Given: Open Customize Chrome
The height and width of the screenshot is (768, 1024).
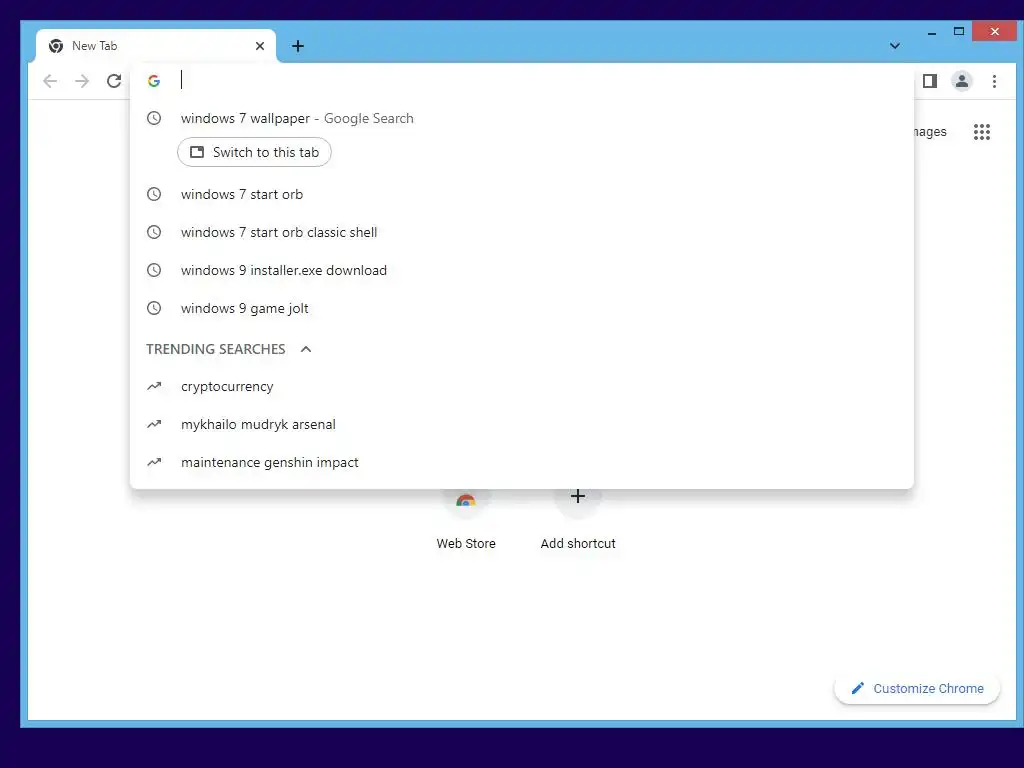Looking at the screenshot, I should click(917, 688).
